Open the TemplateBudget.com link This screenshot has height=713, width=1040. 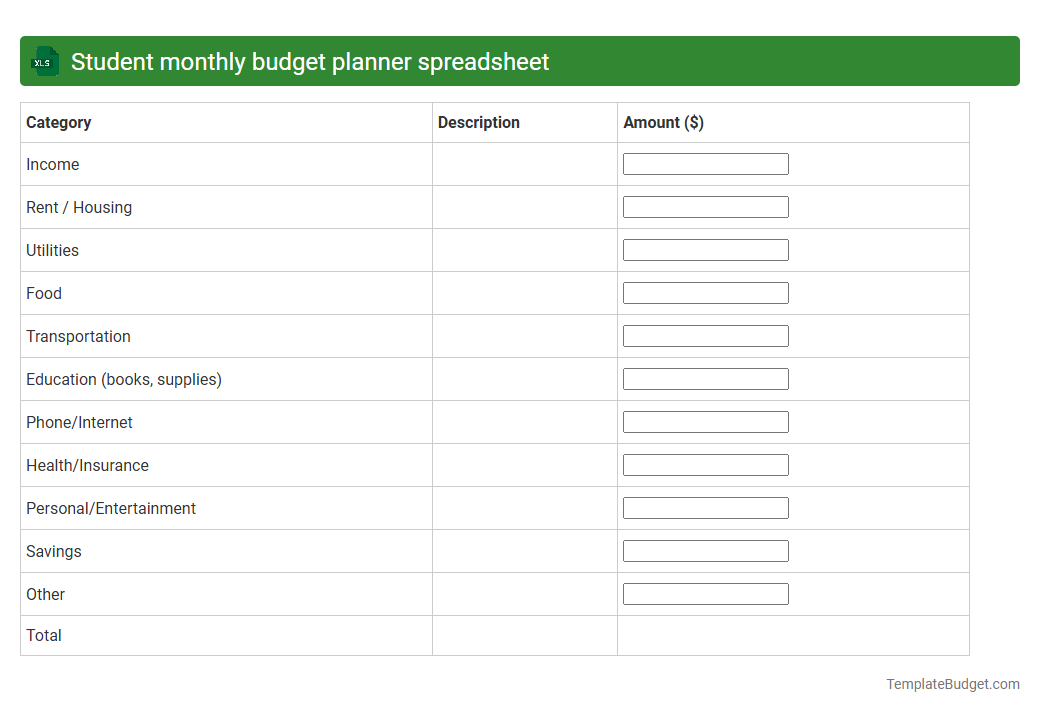coord(952,684)
